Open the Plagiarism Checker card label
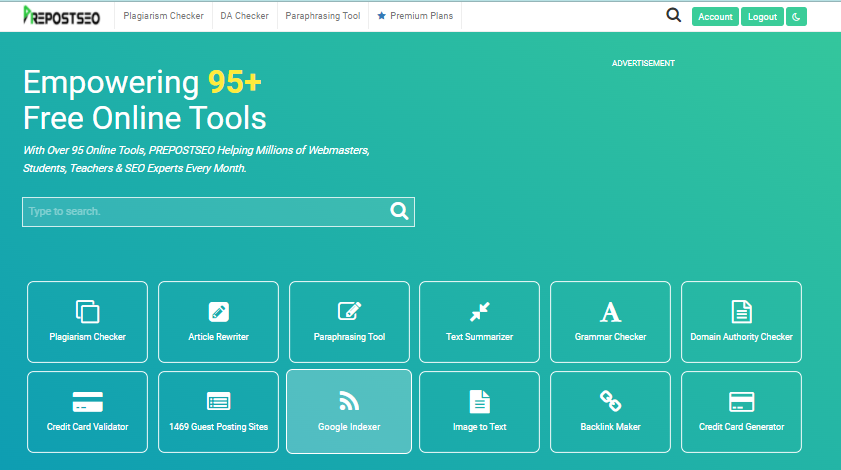Screen dimensions: 841x470 [x=87, y=337]
